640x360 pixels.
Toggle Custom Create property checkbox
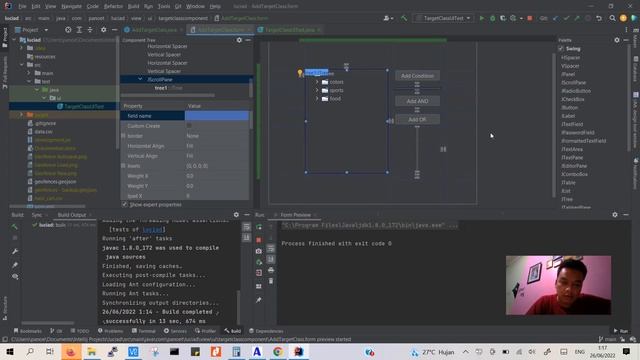(x=189, y=126)
